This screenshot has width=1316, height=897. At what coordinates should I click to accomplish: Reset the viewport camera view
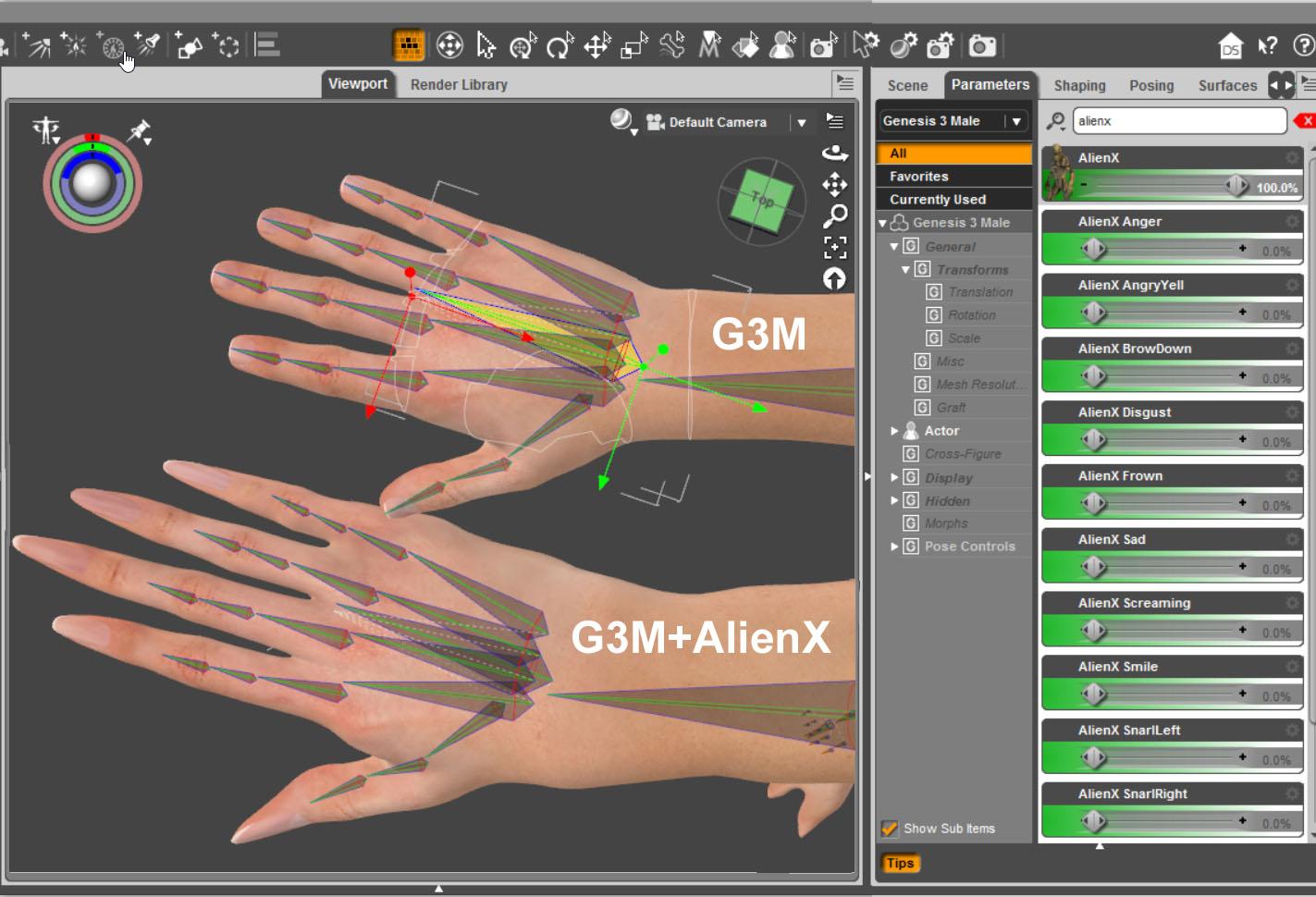coord(835,278)
